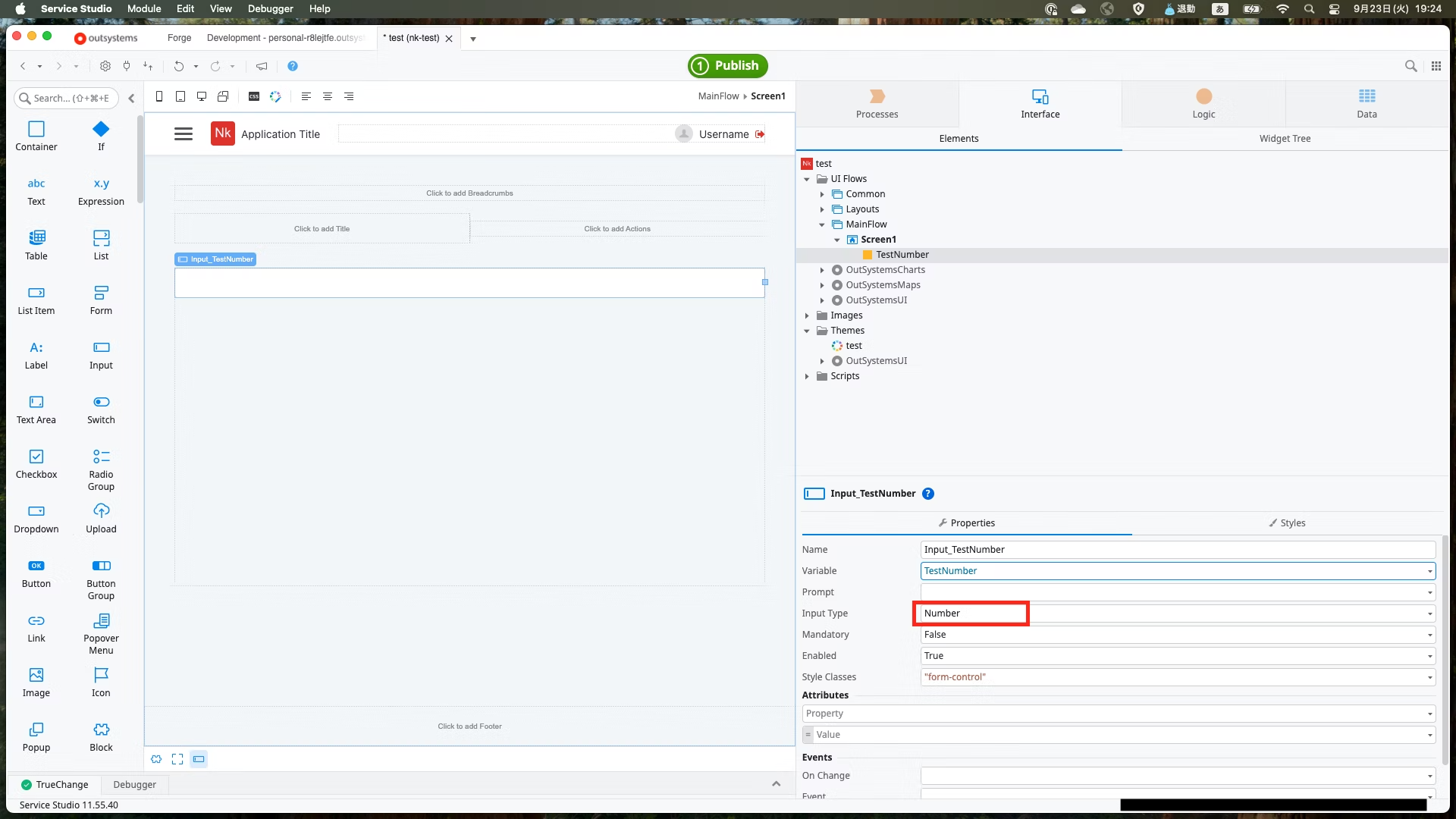Select the Popover Menu widget
This screenshot has width=1456, height=819.
coord(101,621)
